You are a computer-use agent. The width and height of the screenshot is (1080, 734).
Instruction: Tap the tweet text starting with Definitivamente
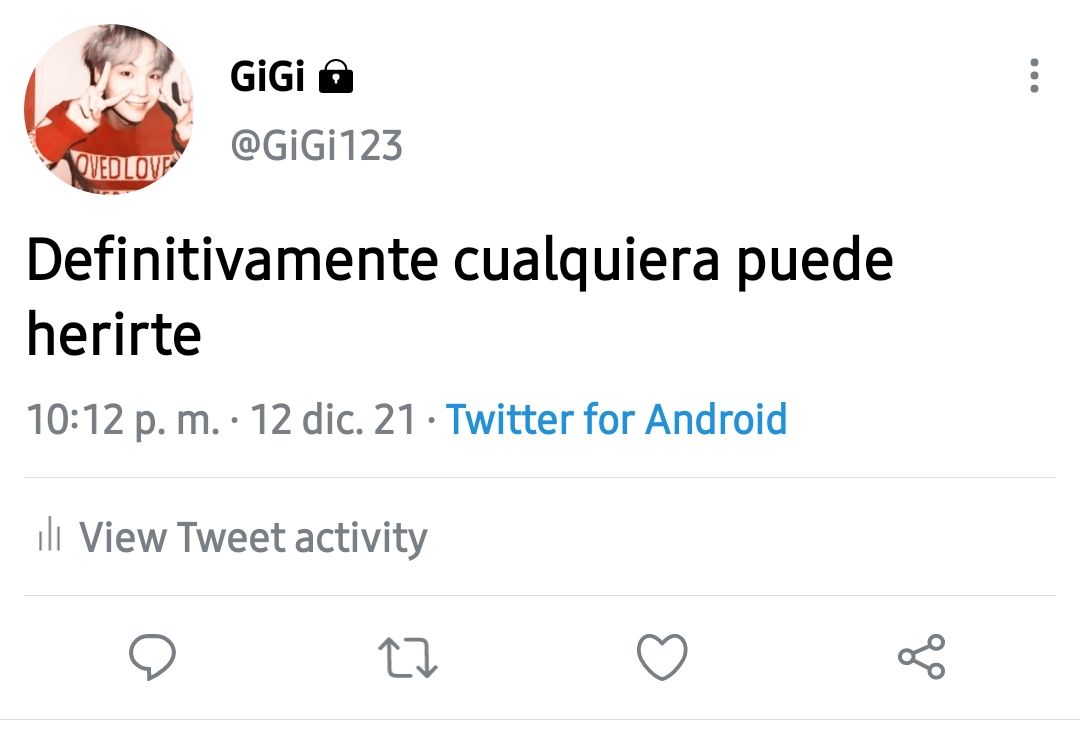tap(459, 297)
